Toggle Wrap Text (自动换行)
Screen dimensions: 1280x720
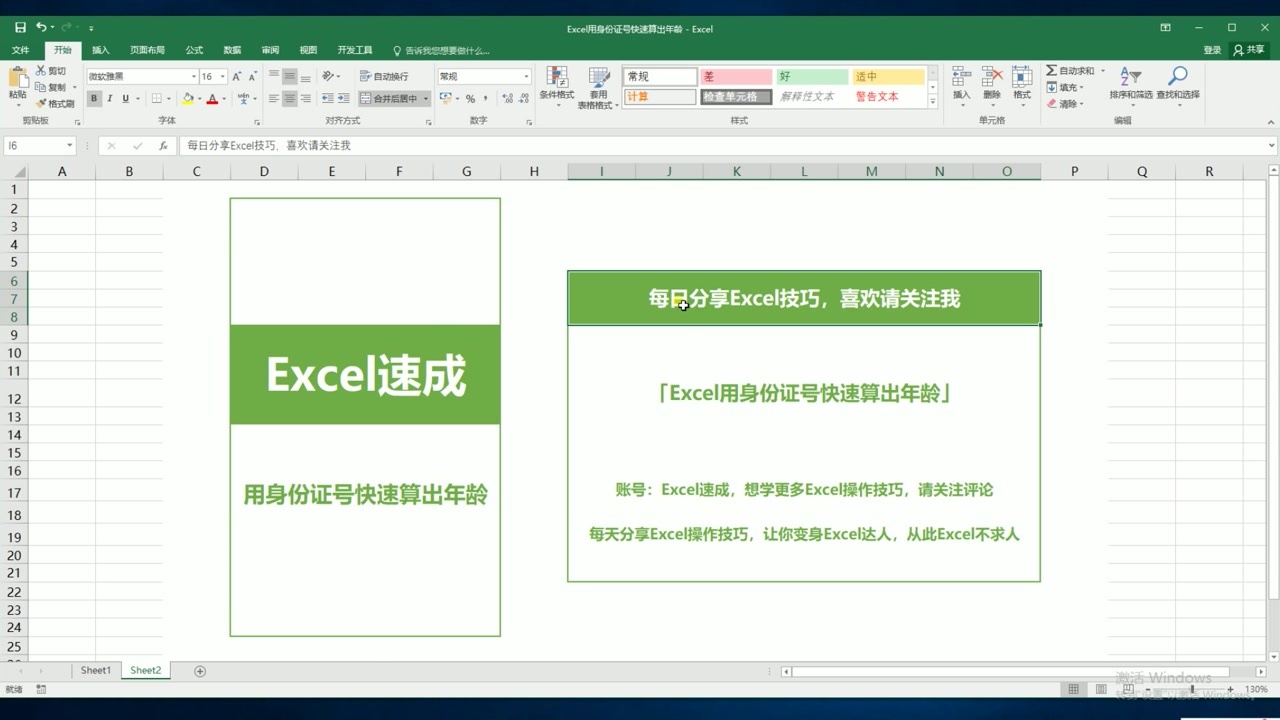coord(384,76)
